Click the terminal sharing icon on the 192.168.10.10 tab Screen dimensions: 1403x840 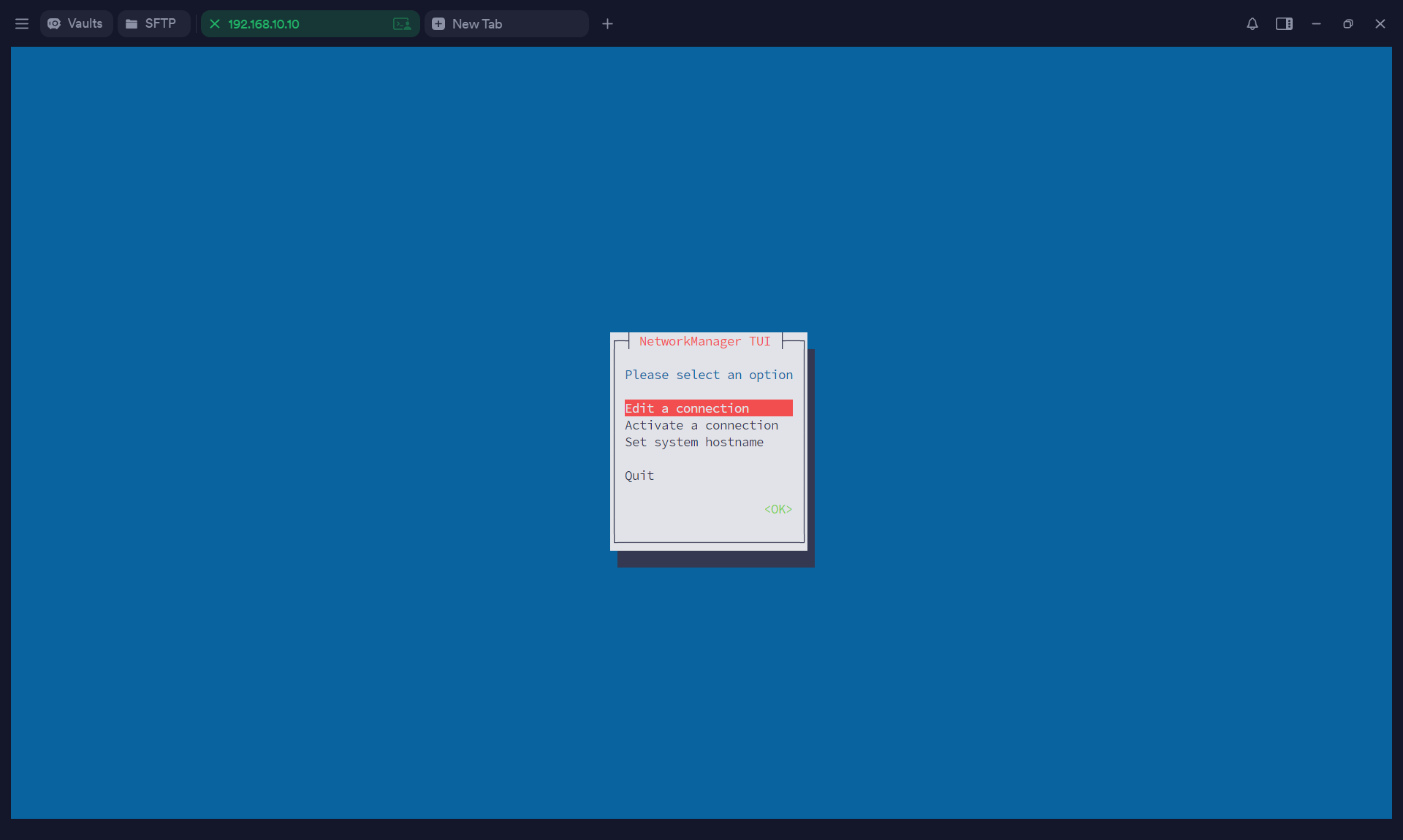point(402,24)
